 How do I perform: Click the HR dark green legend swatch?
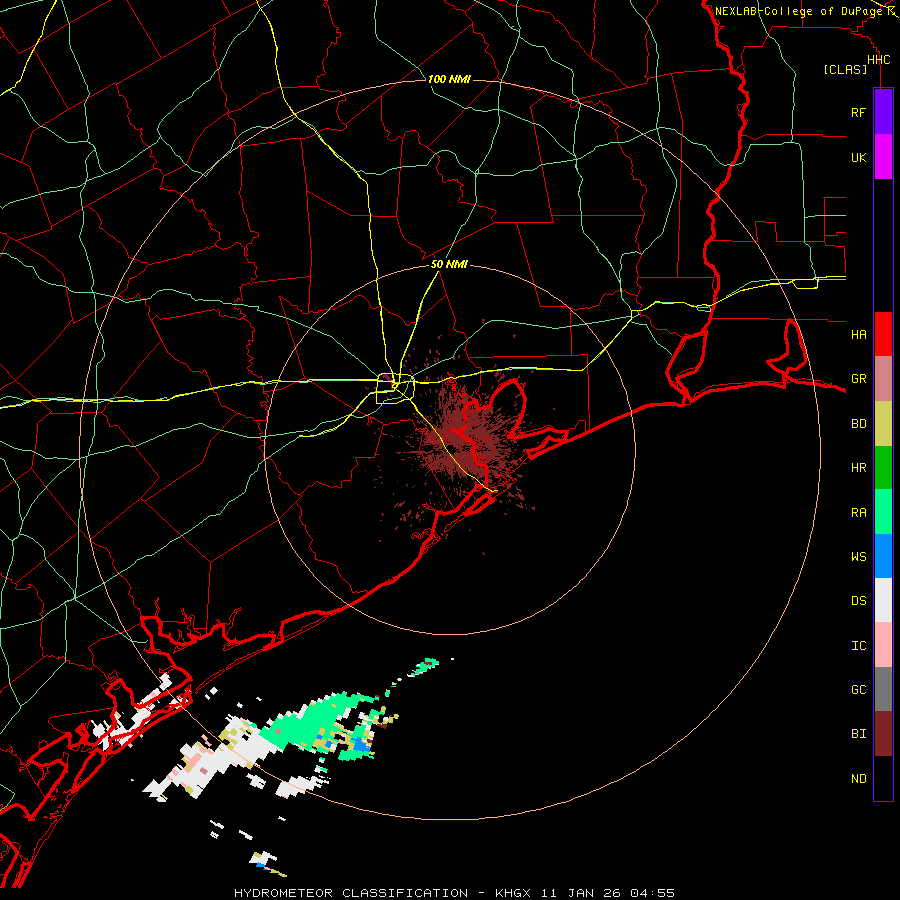pos(883,468)
